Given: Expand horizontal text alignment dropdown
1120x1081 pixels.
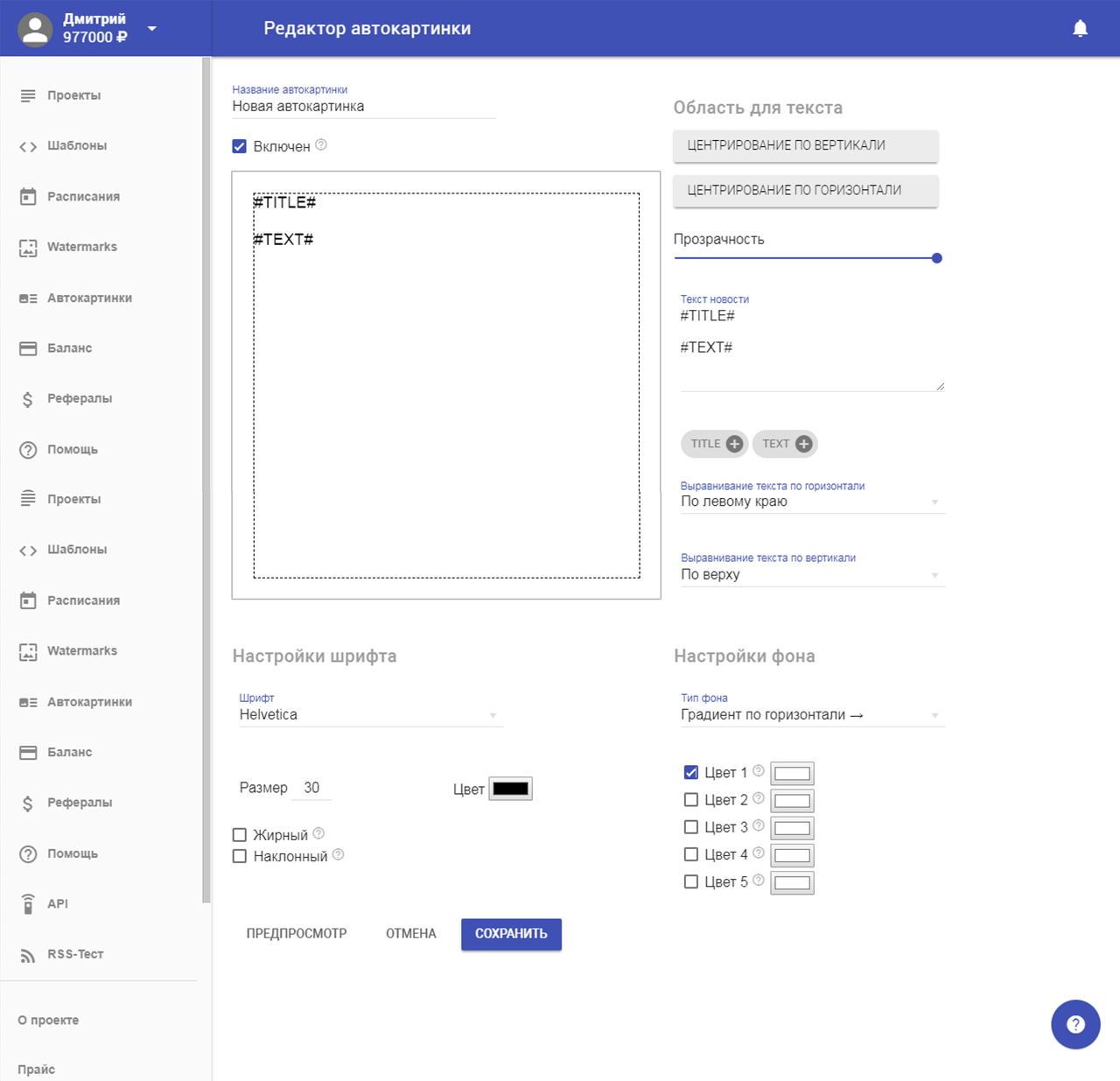Looking at the screenshot, I should [811, 502].
